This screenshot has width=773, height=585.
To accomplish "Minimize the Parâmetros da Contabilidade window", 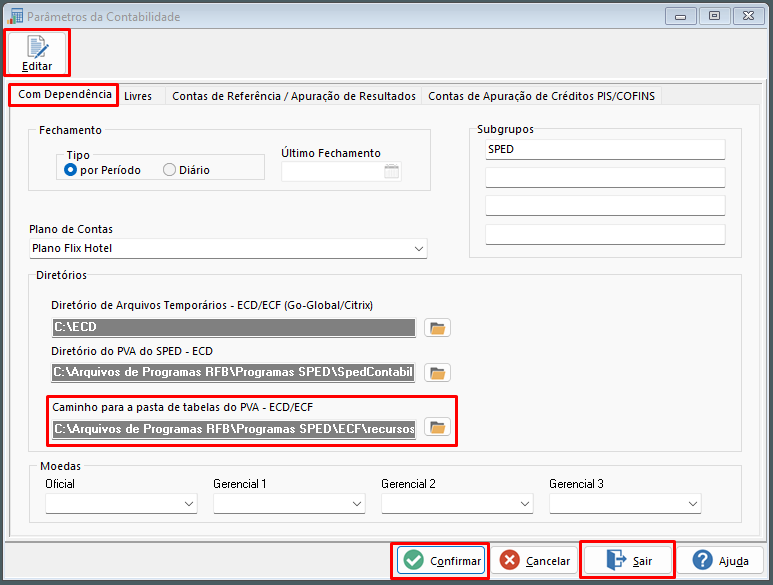I will [680, 16].
